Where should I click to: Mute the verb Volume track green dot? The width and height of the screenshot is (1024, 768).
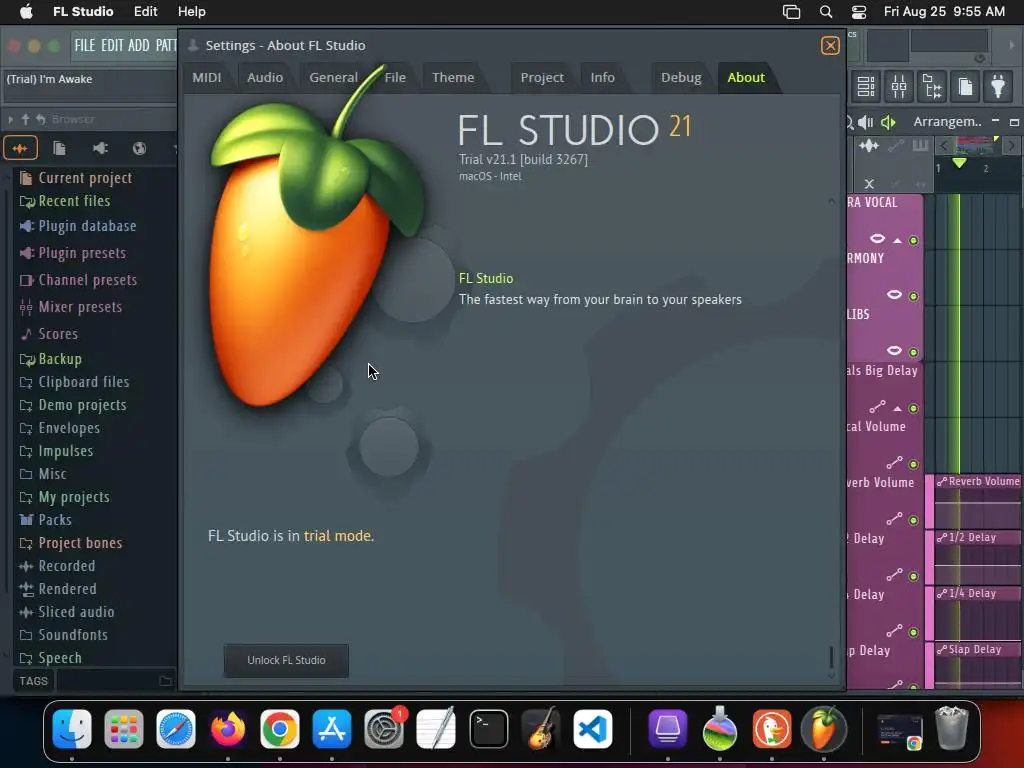(914, 521)
